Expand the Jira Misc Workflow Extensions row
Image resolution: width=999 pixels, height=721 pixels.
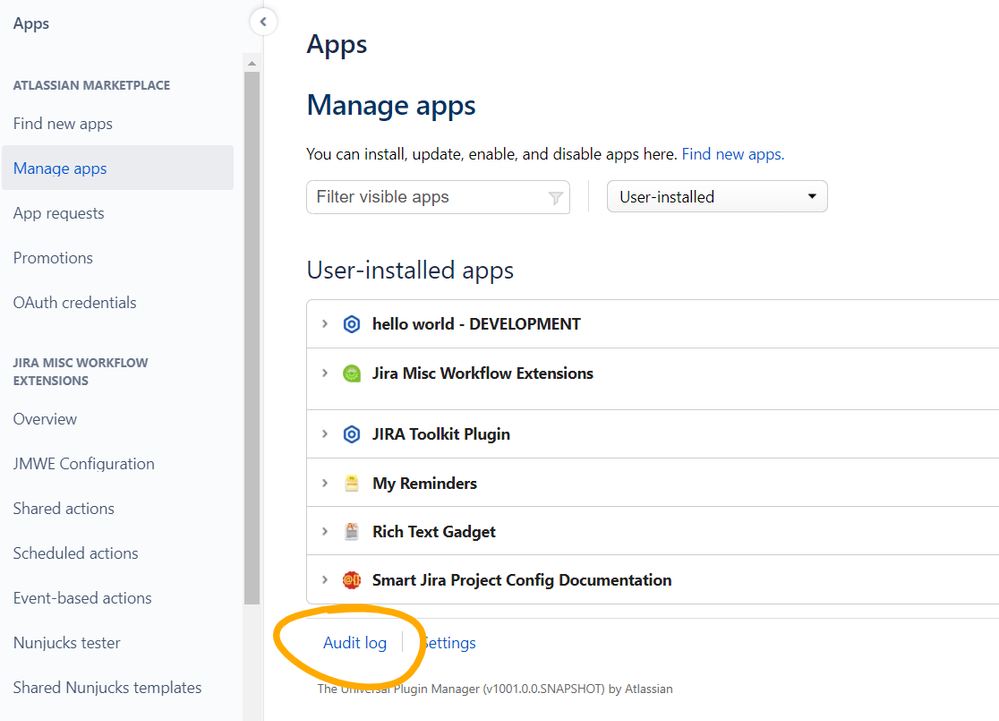tap(325, 373)
